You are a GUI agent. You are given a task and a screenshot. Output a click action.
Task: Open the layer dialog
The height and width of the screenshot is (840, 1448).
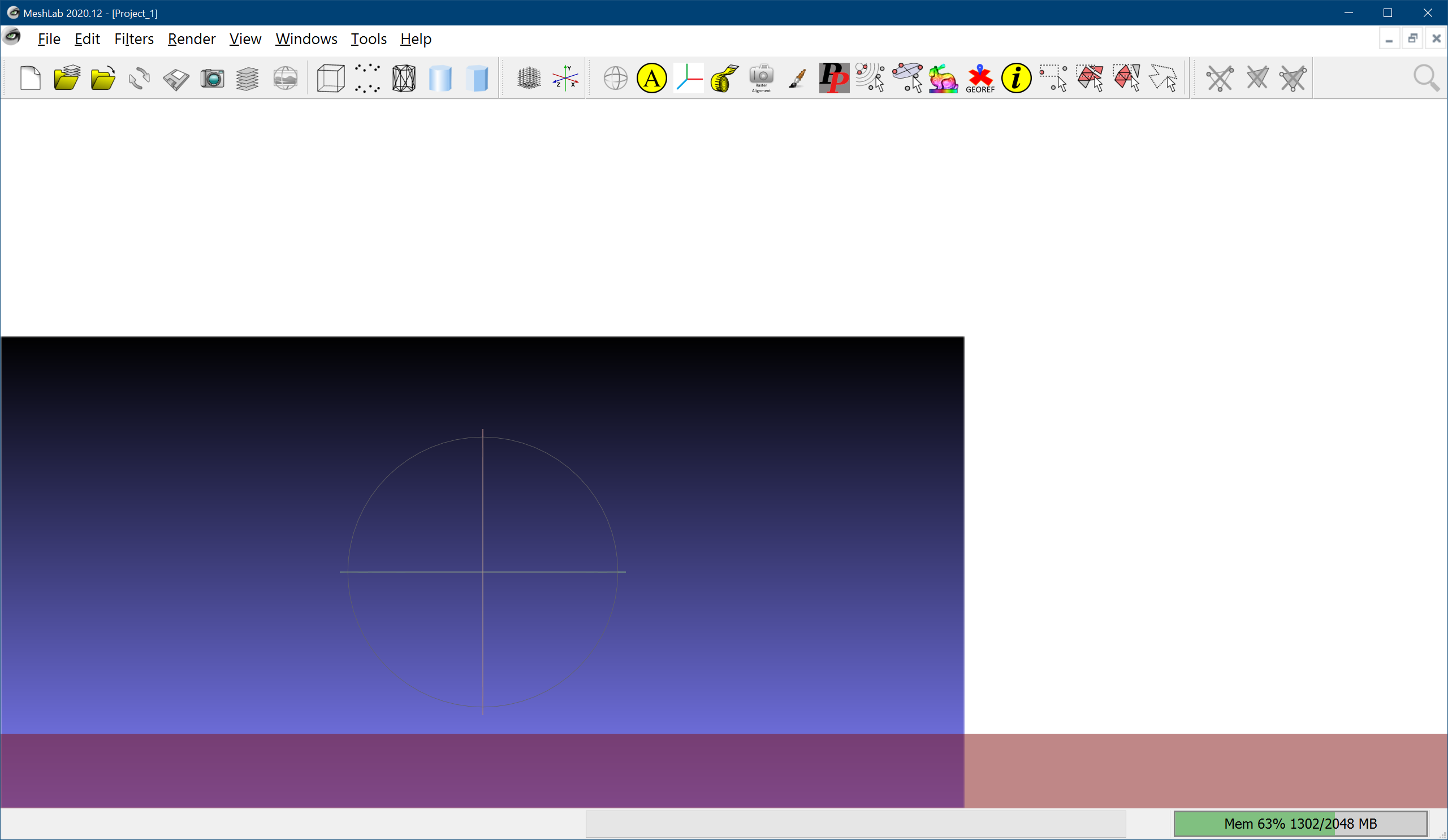[x=247, y=77]
